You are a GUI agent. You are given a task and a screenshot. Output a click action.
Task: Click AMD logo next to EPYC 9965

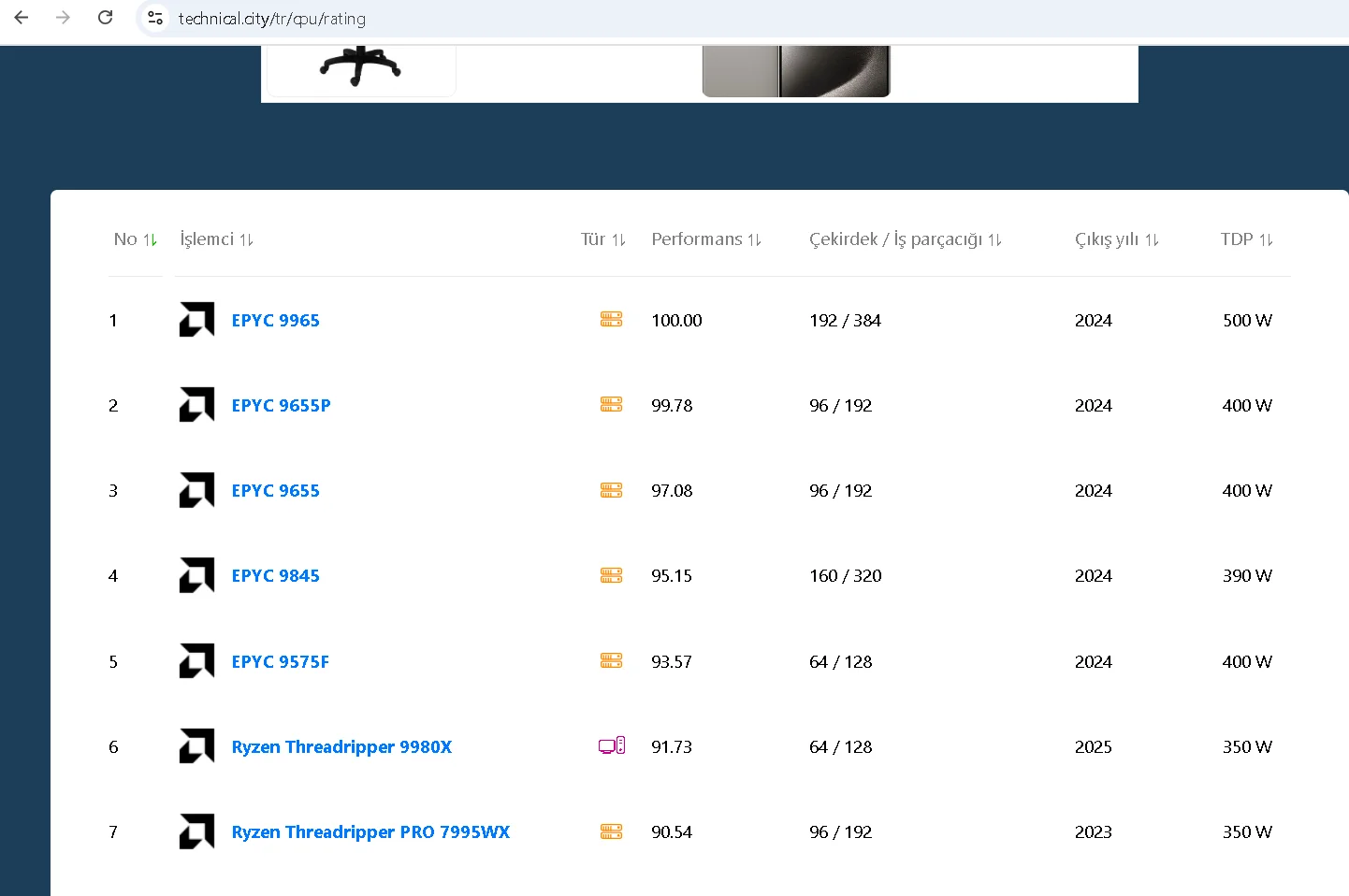click(196, 320)
